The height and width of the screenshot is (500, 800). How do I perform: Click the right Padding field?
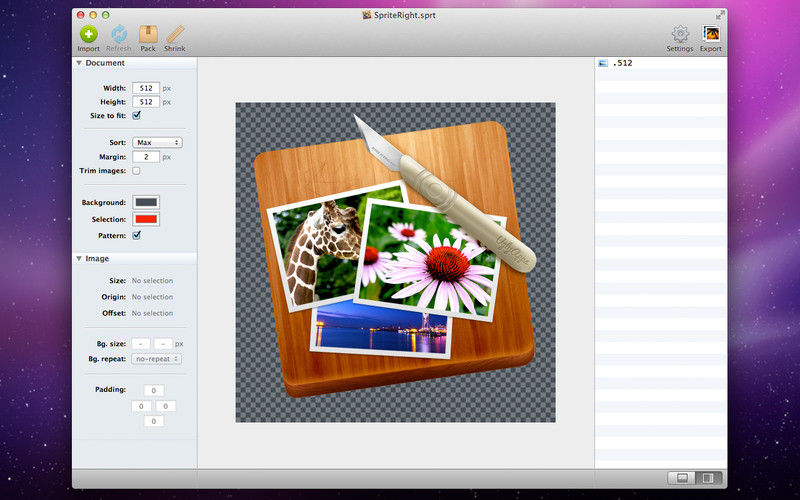(166, 406)
